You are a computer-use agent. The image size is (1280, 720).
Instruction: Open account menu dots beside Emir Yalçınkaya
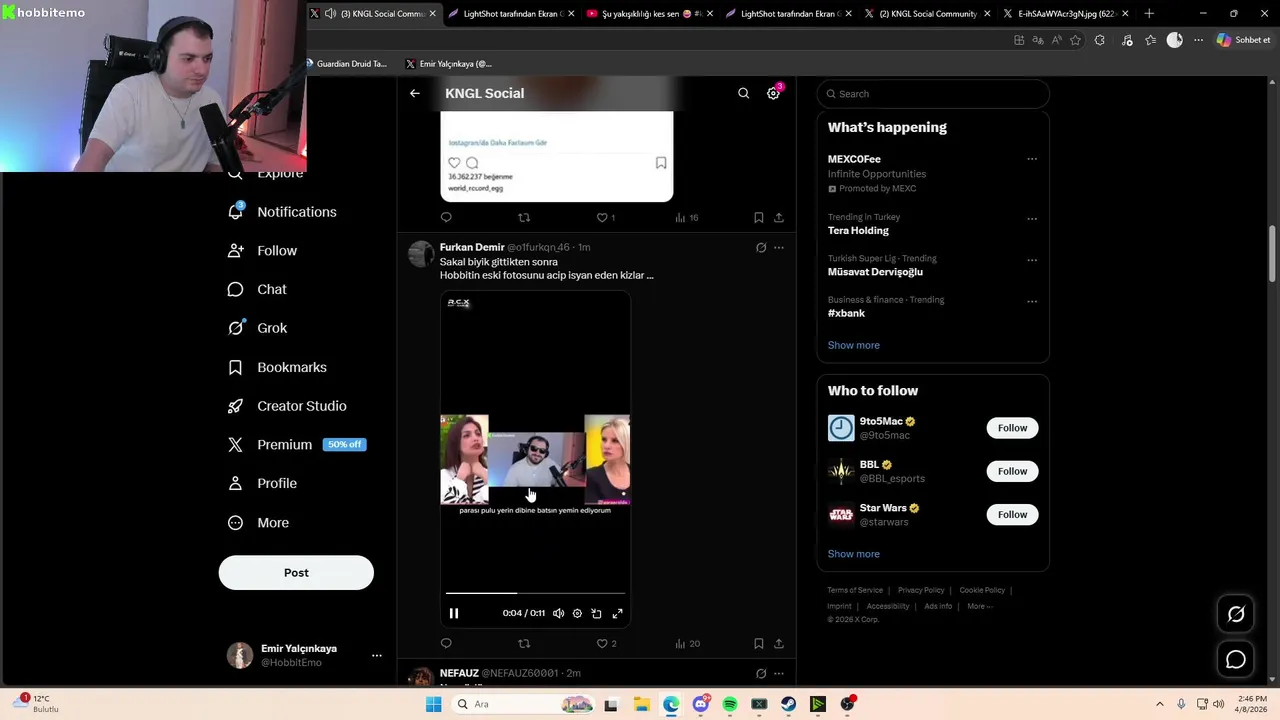pyautogui.click(x=377, y=656)
